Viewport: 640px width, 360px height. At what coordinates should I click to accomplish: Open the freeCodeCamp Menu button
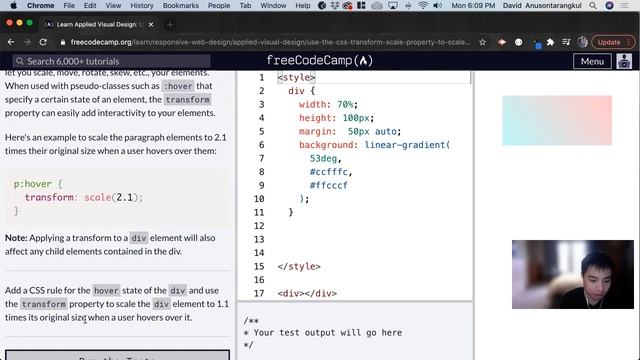[592, 61]
